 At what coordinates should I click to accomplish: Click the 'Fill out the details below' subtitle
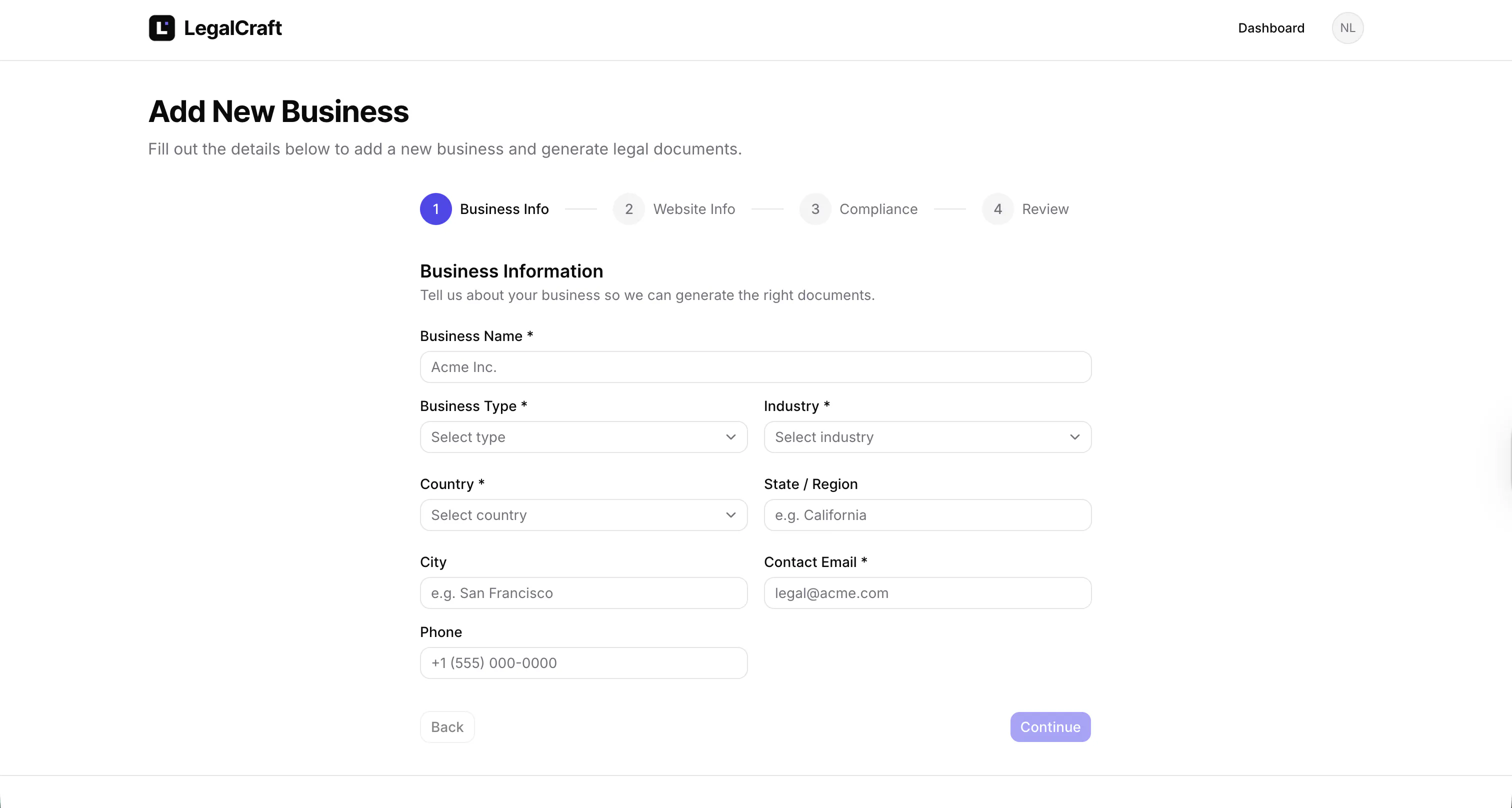pyautogui.click(x=445, y=149)
